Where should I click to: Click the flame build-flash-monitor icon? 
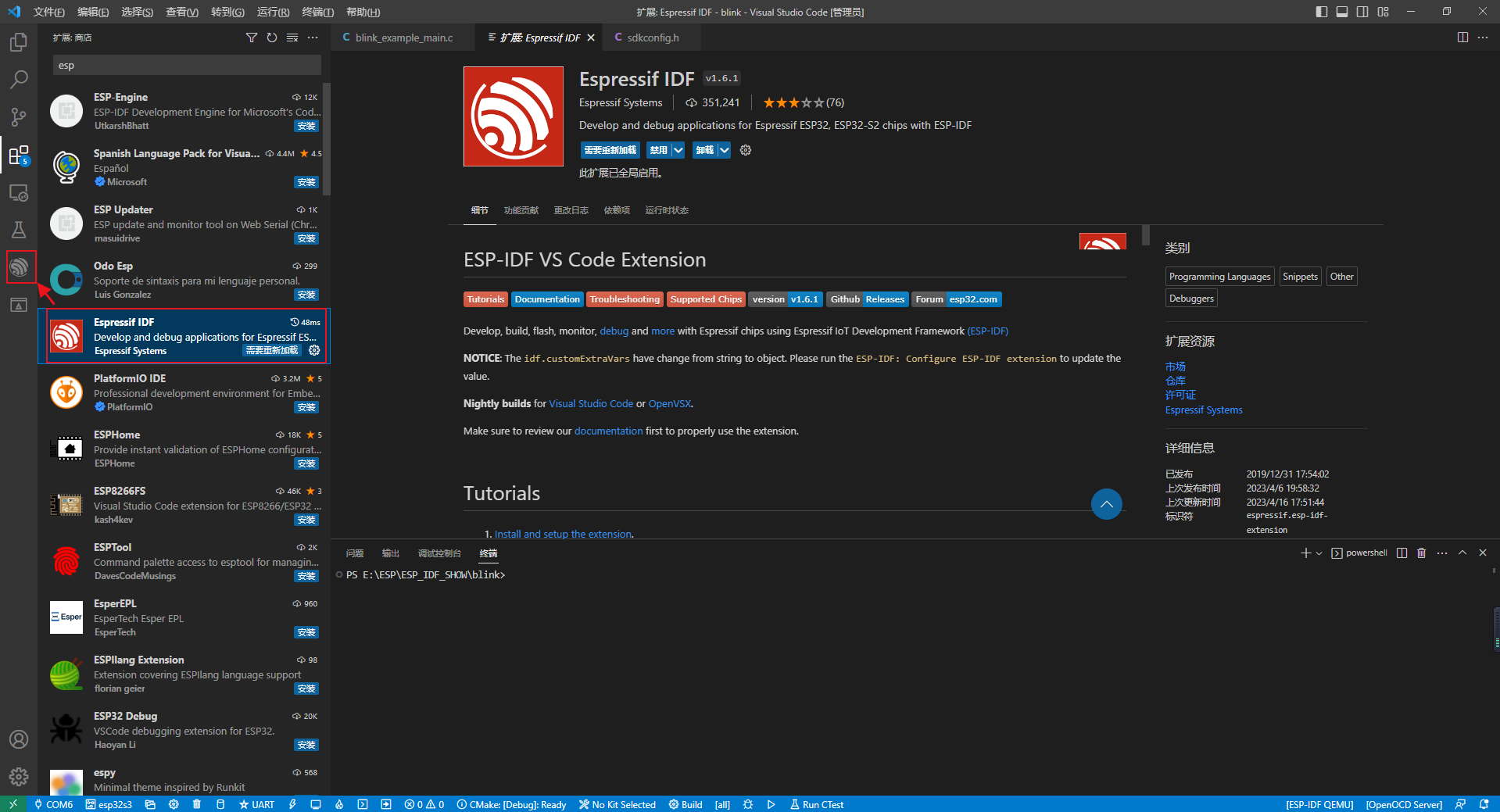(x=339, y=804)
